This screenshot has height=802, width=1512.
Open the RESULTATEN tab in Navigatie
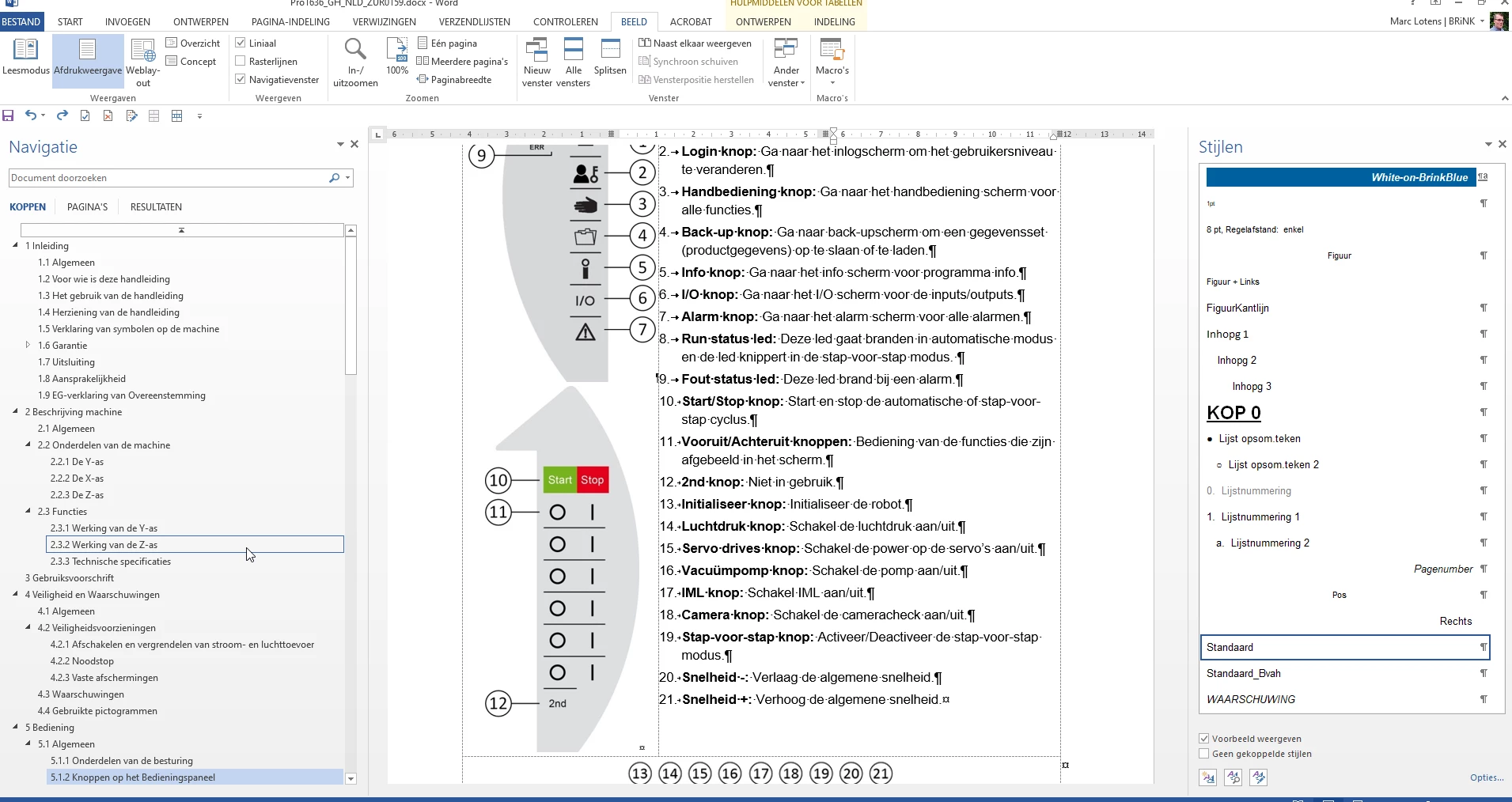coord(156,207)
